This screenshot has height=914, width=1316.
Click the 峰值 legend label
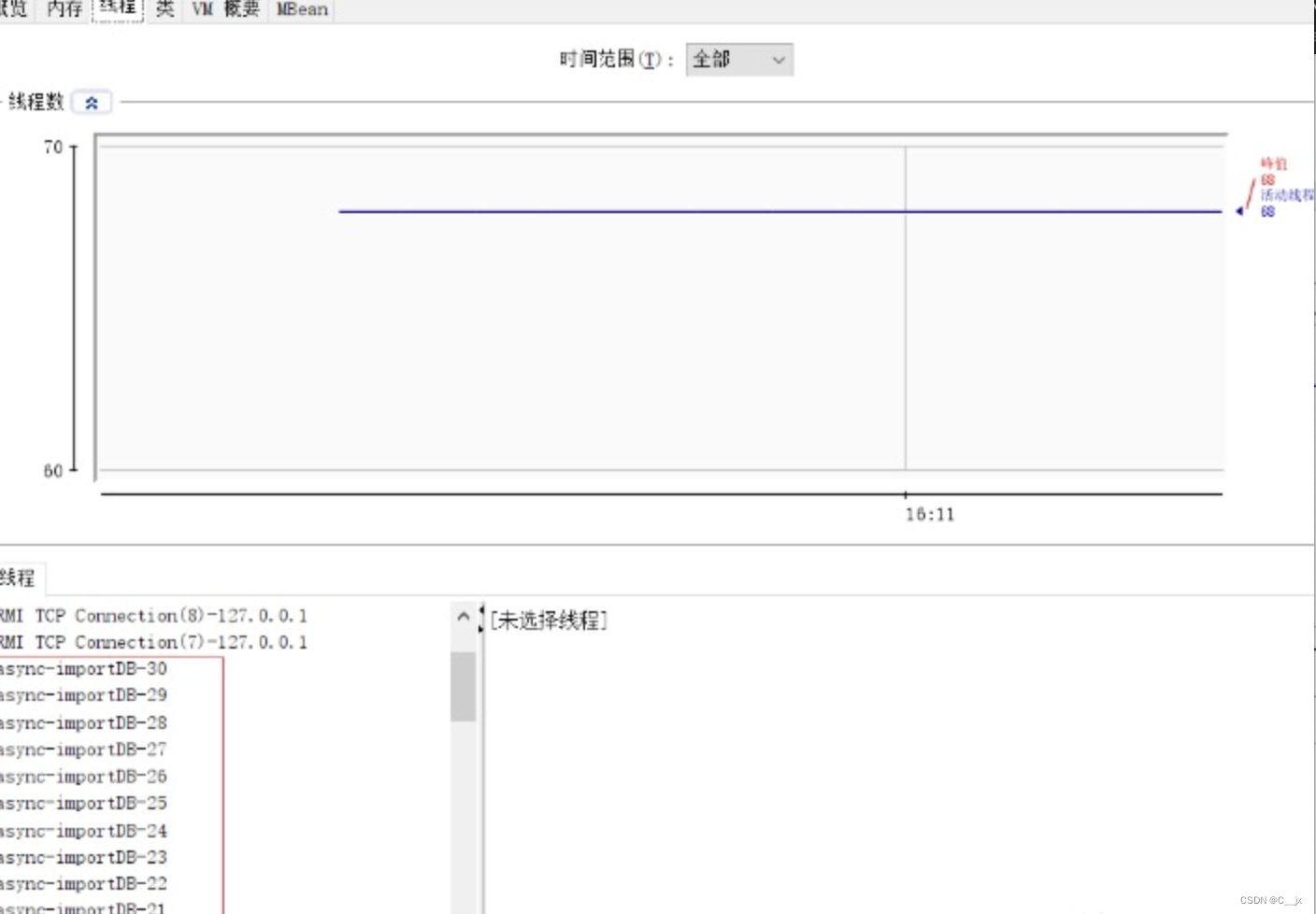point(1273,164)
